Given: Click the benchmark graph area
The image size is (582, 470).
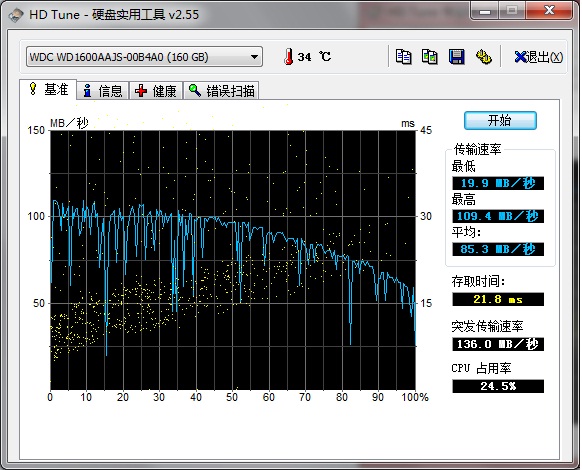Looking at the screenshot, I should (x=233, y=260).
